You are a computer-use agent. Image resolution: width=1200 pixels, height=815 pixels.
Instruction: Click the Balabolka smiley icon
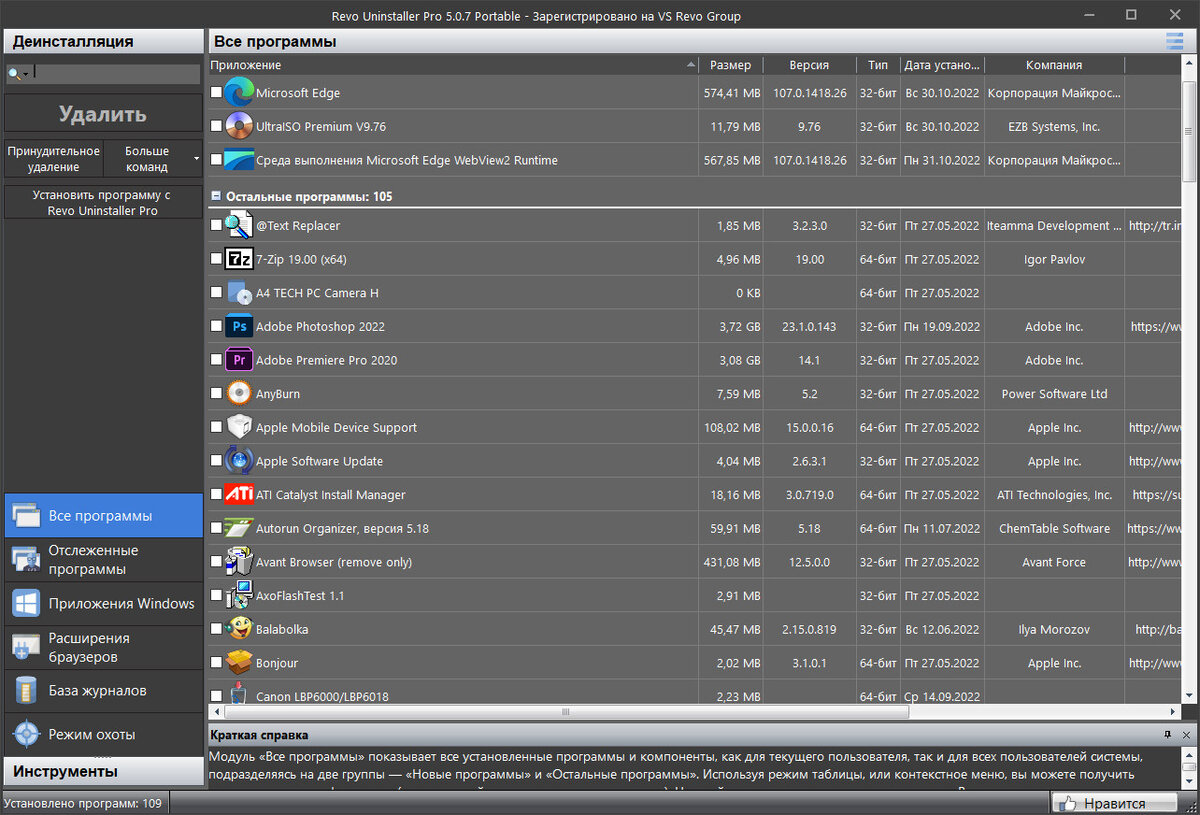pos(239,629)
